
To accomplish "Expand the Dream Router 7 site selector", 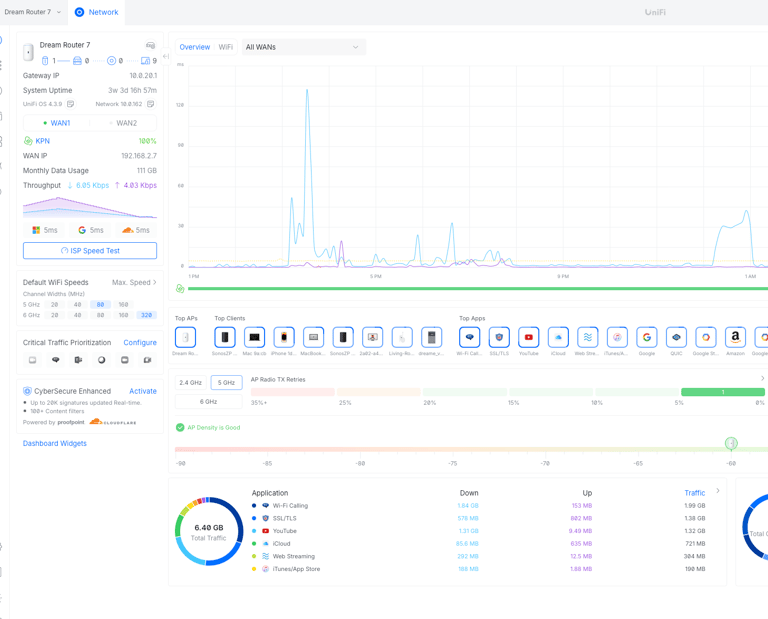I will [x=32, y=12].
